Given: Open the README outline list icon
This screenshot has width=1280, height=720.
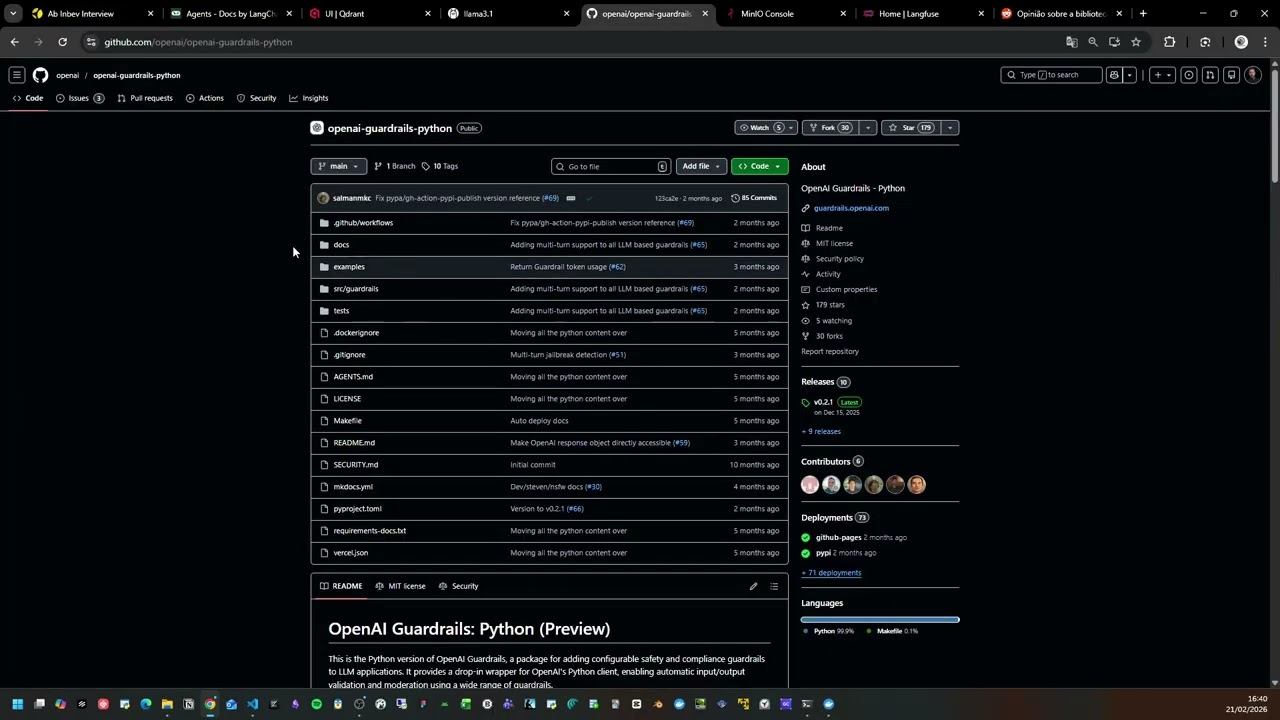Looking at the screenshot, I should point(774,586).
